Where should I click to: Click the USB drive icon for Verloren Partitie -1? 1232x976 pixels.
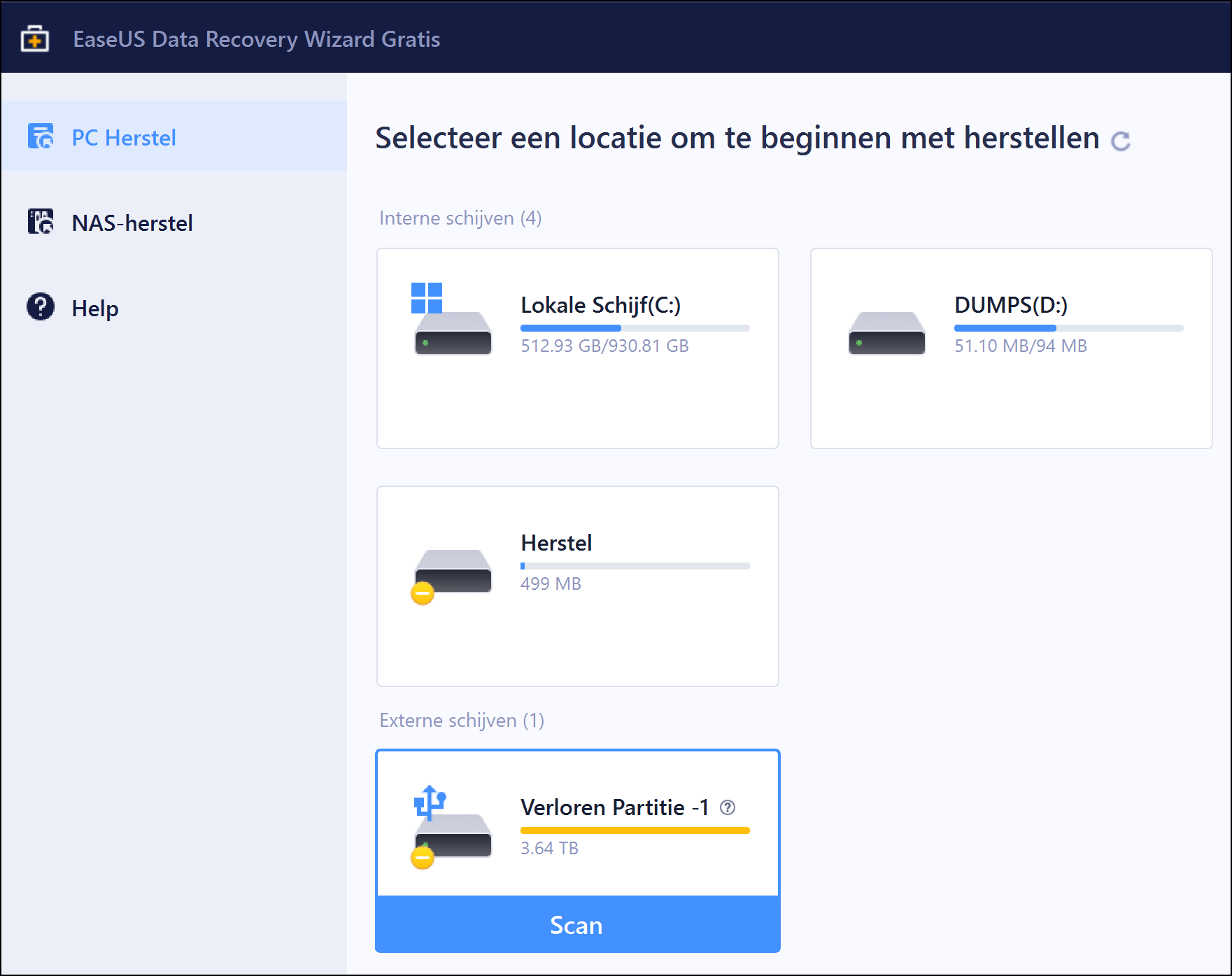pos(451,826)
